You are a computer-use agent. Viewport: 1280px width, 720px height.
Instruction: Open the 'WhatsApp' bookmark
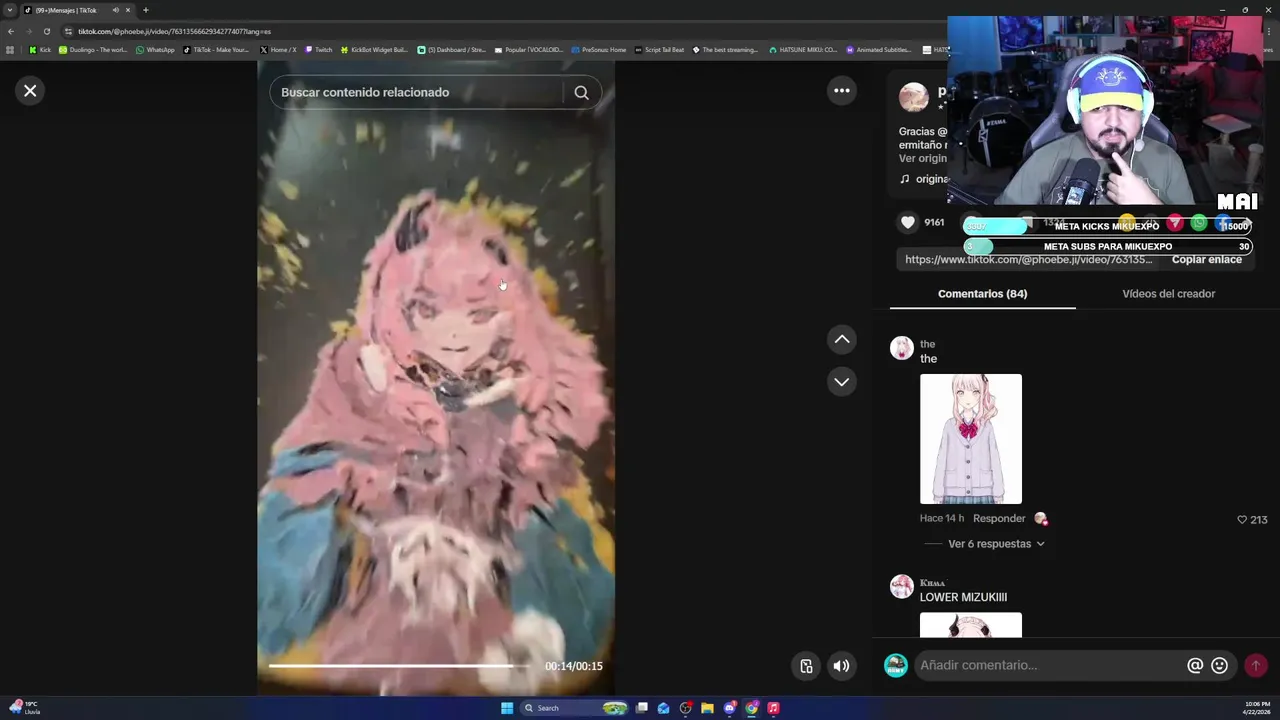(155, 49)
